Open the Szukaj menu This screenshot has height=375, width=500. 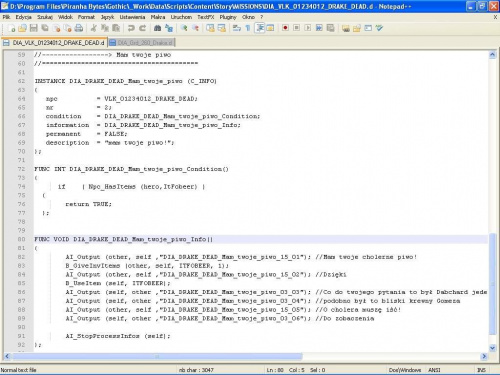coord(45,17)
